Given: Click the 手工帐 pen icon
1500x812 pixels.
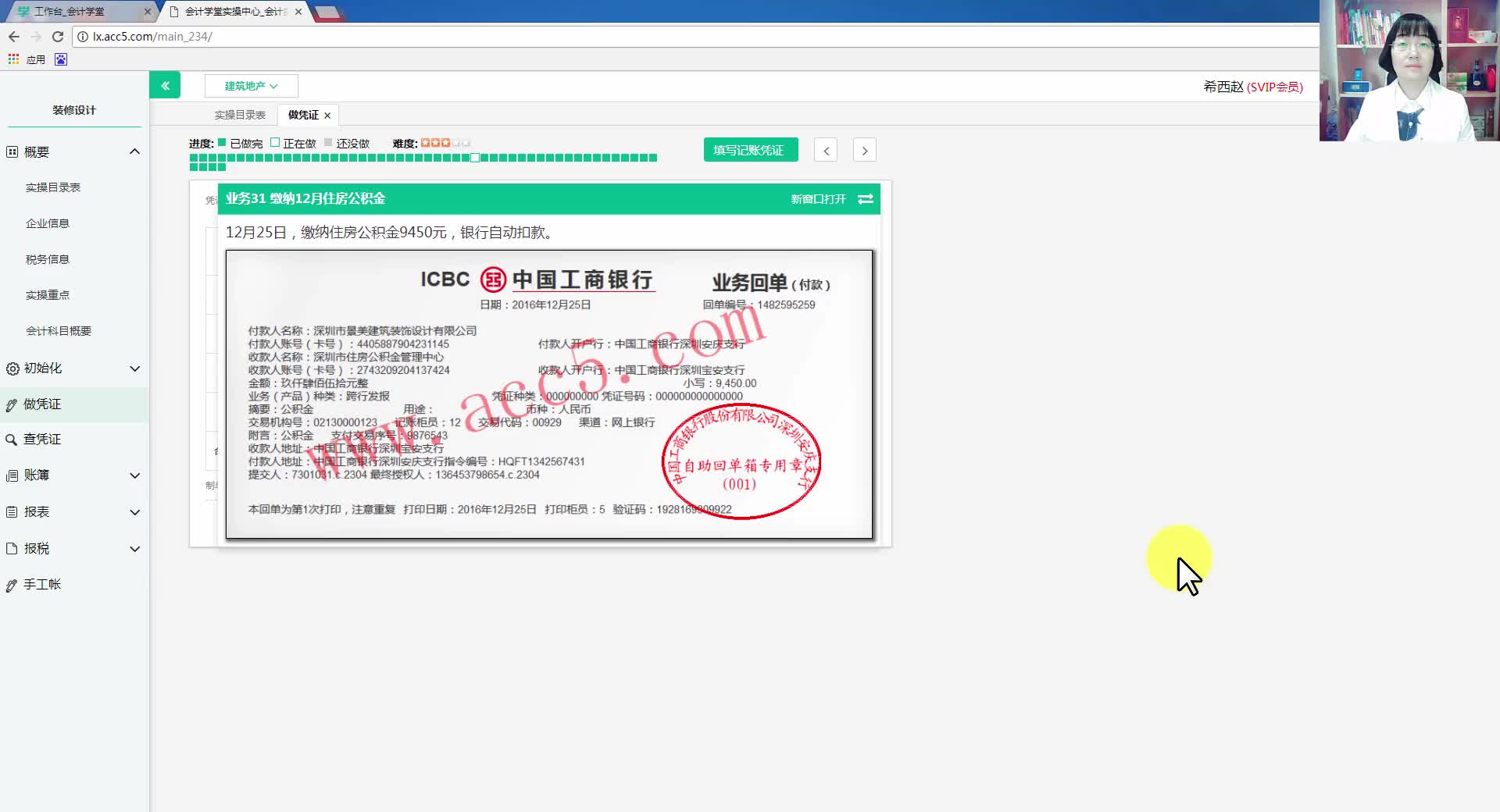Looking at the screenshot, I should pyautogui.click(x=11, y=584).
